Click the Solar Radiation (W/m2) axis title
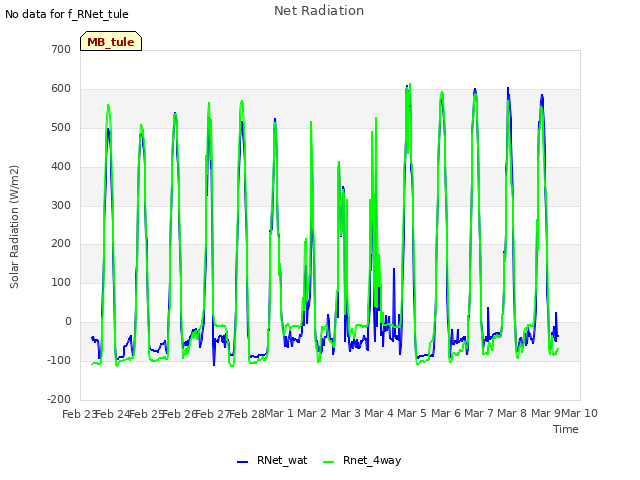 point(14,227)
